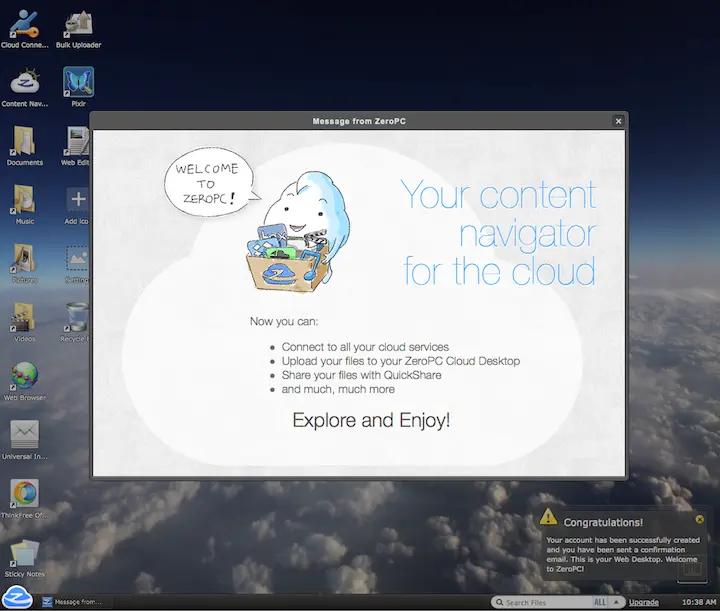Dismiss the Congratulations notification

pyautogui.click(x=699, y=519)
